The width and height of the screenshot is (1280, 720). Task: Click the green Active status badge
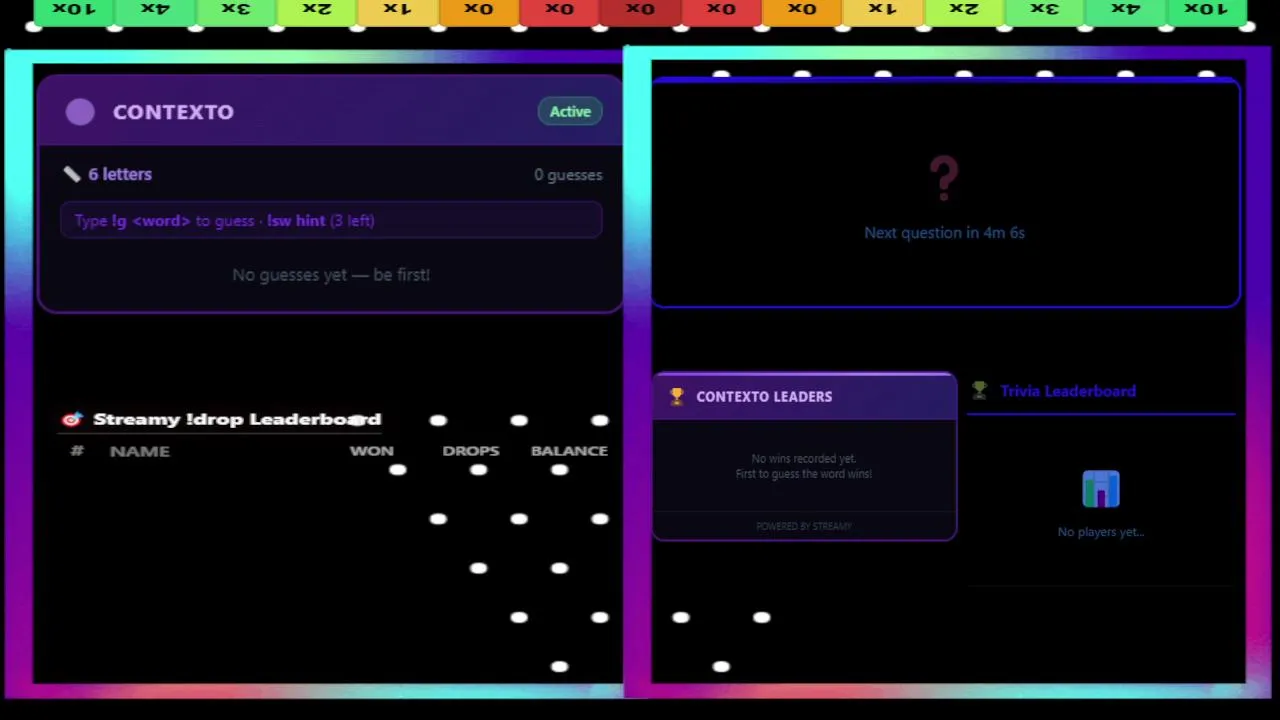[570, 112]
